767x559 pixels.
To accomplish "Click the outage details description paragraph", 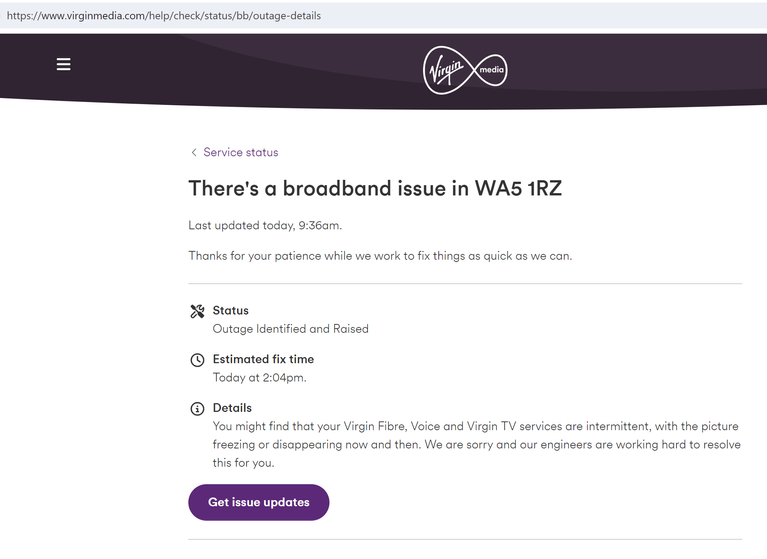I will pyautogui.click(x=476, y=444).
